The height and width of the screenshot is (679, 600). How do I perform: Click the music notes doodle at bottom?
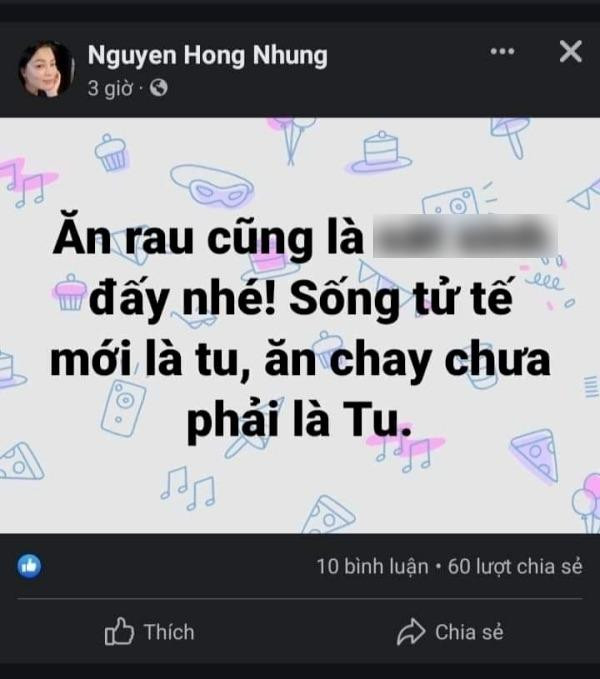coord(187,488)
